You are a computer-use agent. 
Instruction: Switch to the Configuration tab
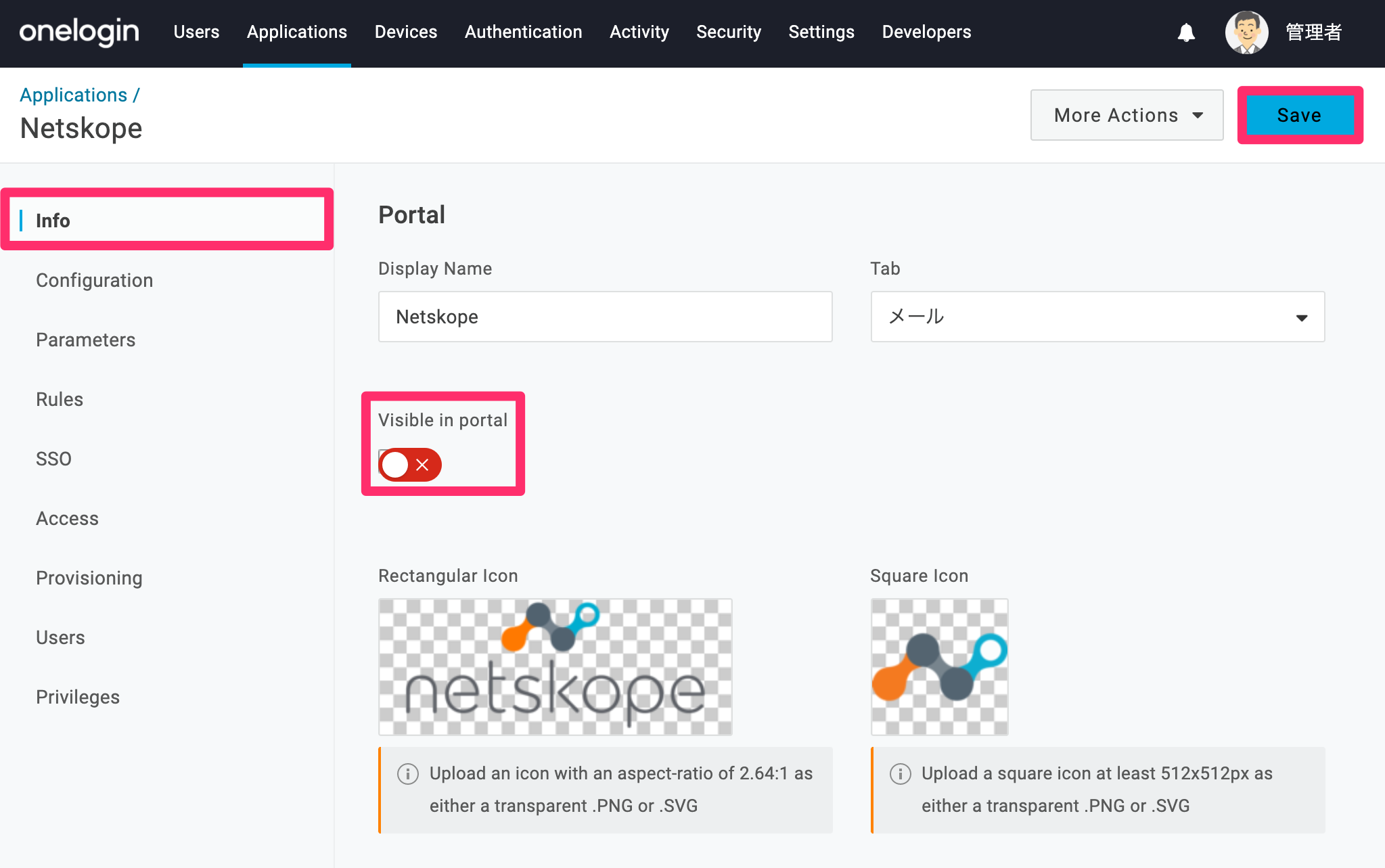point(94,280)
